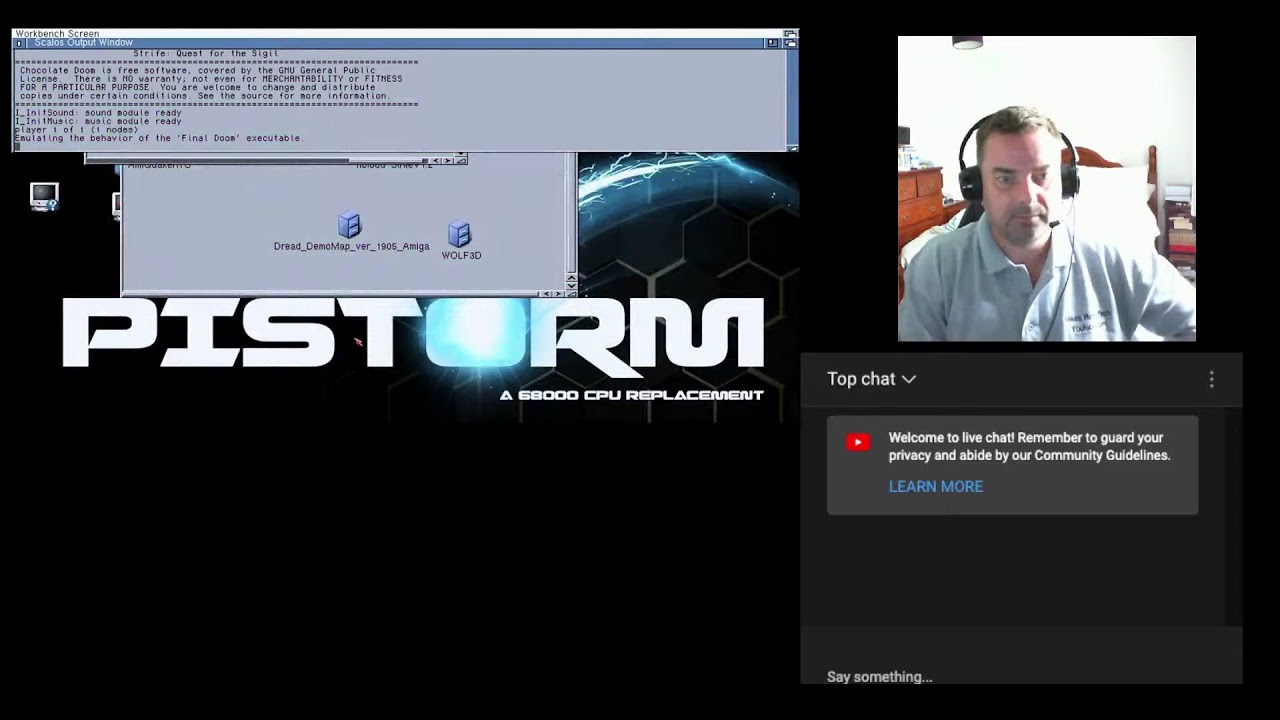1280x720 pixels.
Task: Click left arrow of drawer window bottom scrollbar
Action: point(547,294)
